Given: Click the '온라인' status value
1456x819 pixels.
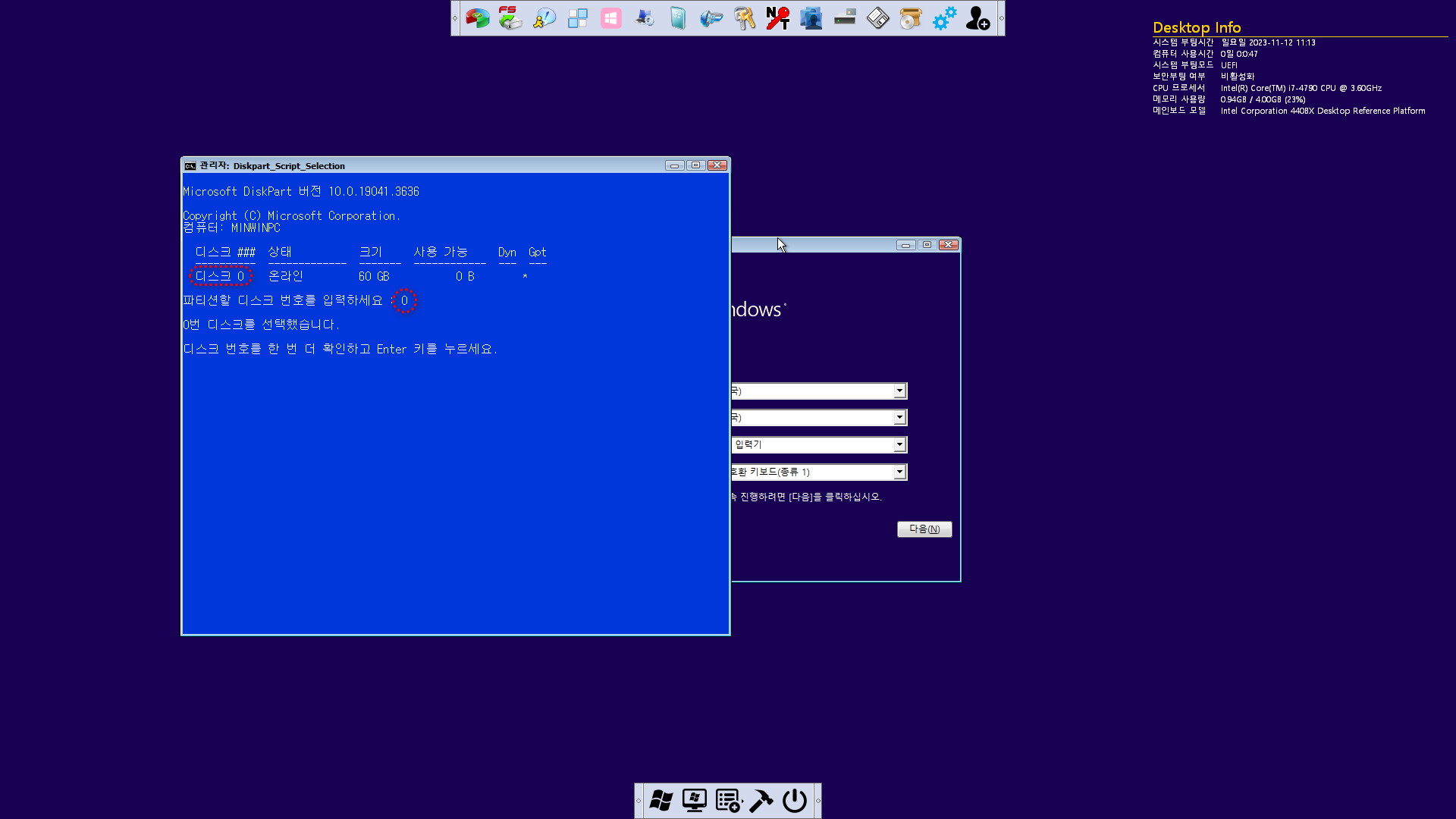Looking at the screenshot, I should [286, 276].
